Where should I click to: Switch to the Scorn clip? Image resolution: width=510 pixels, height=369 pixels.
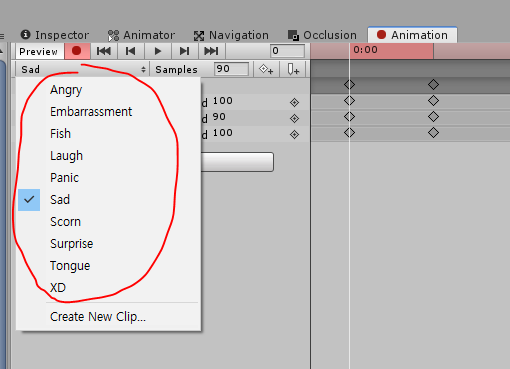coord(108,222)
